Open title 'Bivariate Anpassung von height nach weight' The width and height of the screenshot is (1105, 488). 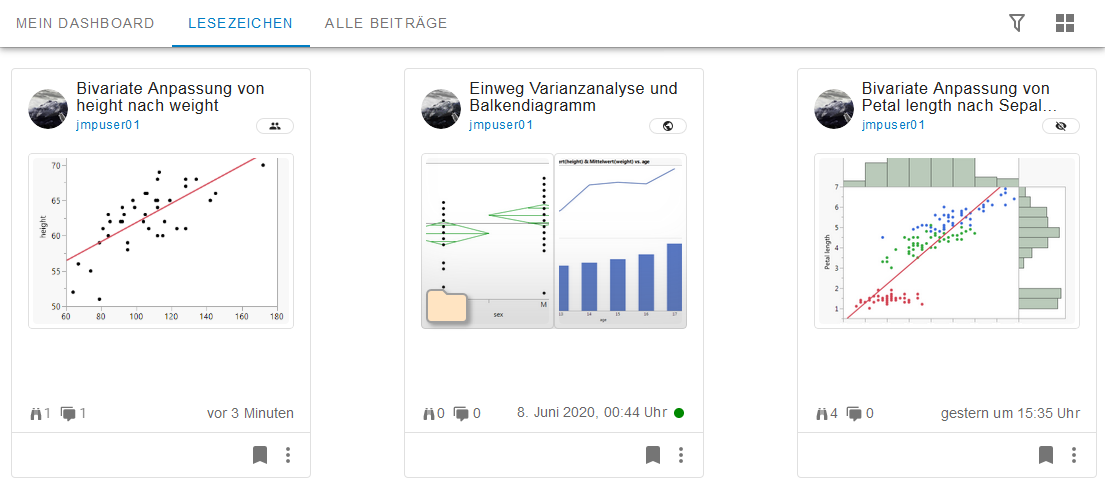pos(170,97)
